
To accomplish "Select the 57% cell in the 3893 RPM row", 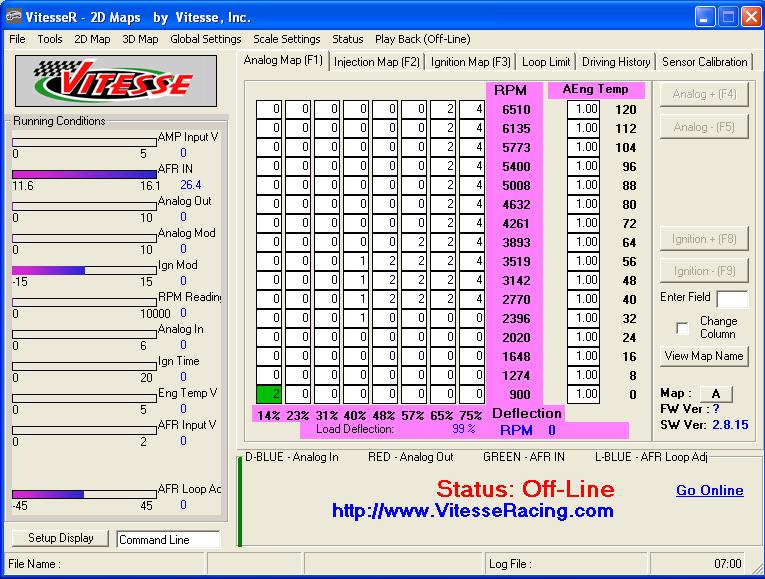I will tap(414, 242).
